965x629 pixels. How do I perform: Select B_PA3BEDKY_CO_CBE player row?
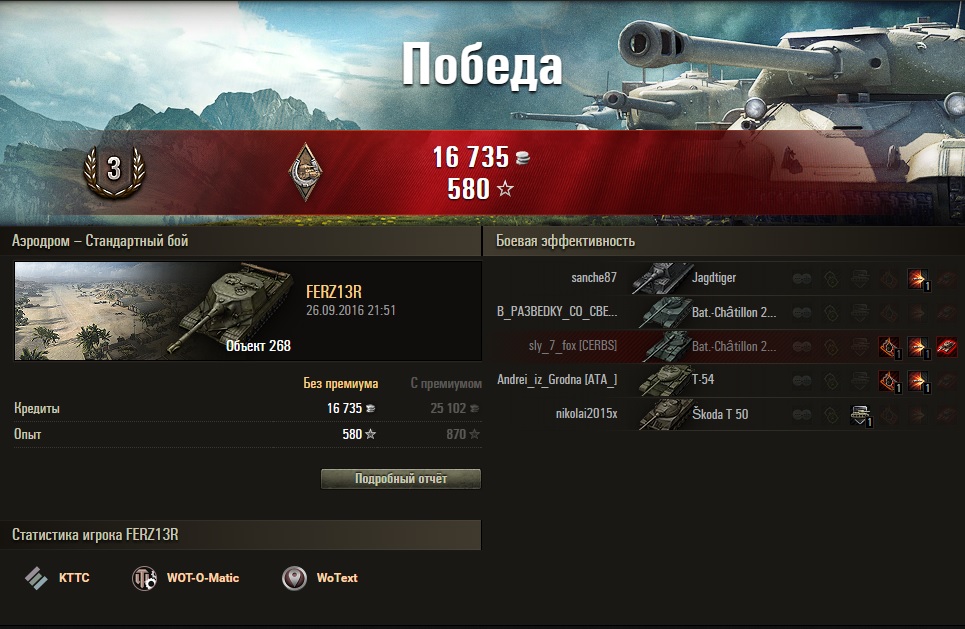click(726, 312)
